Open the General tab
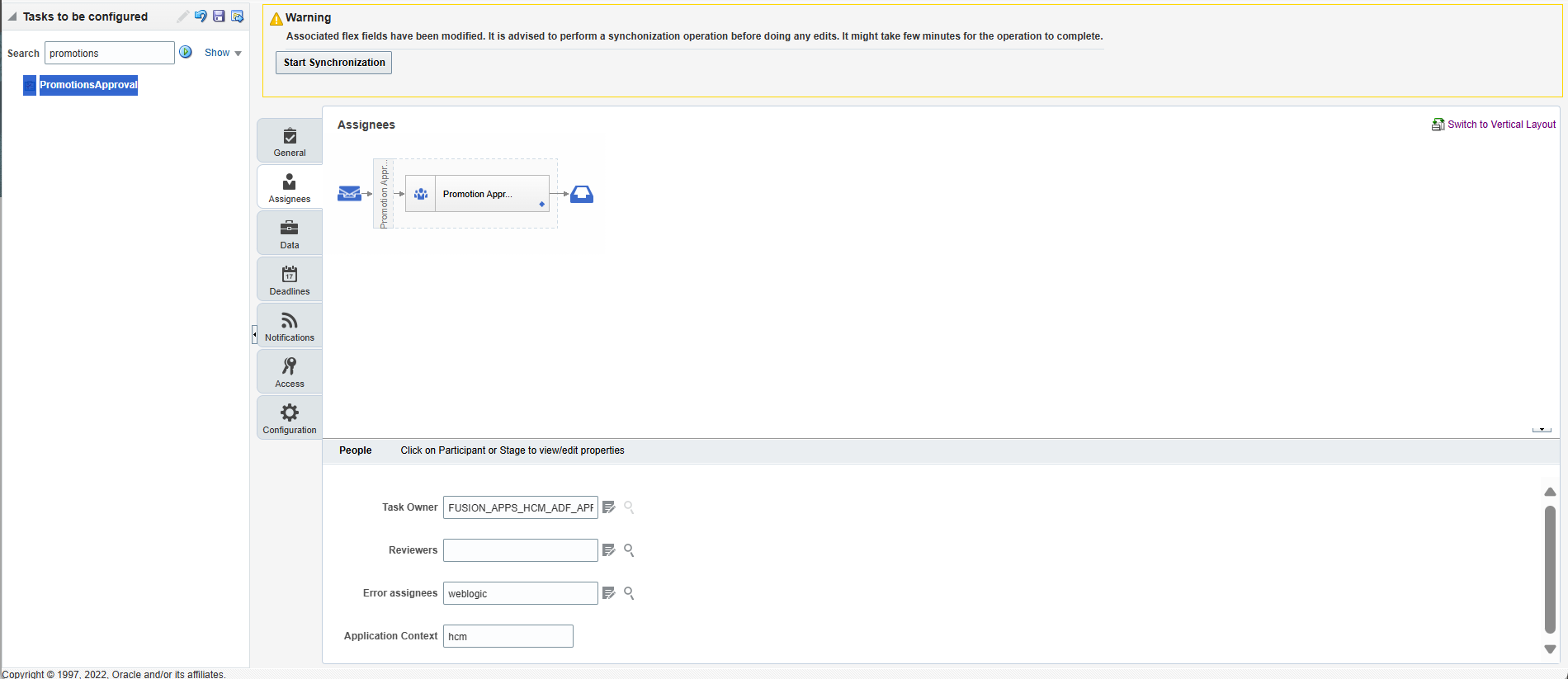The height and width of the screenshot is (679, 1568). pyautogui.click(x=290, y=141)
